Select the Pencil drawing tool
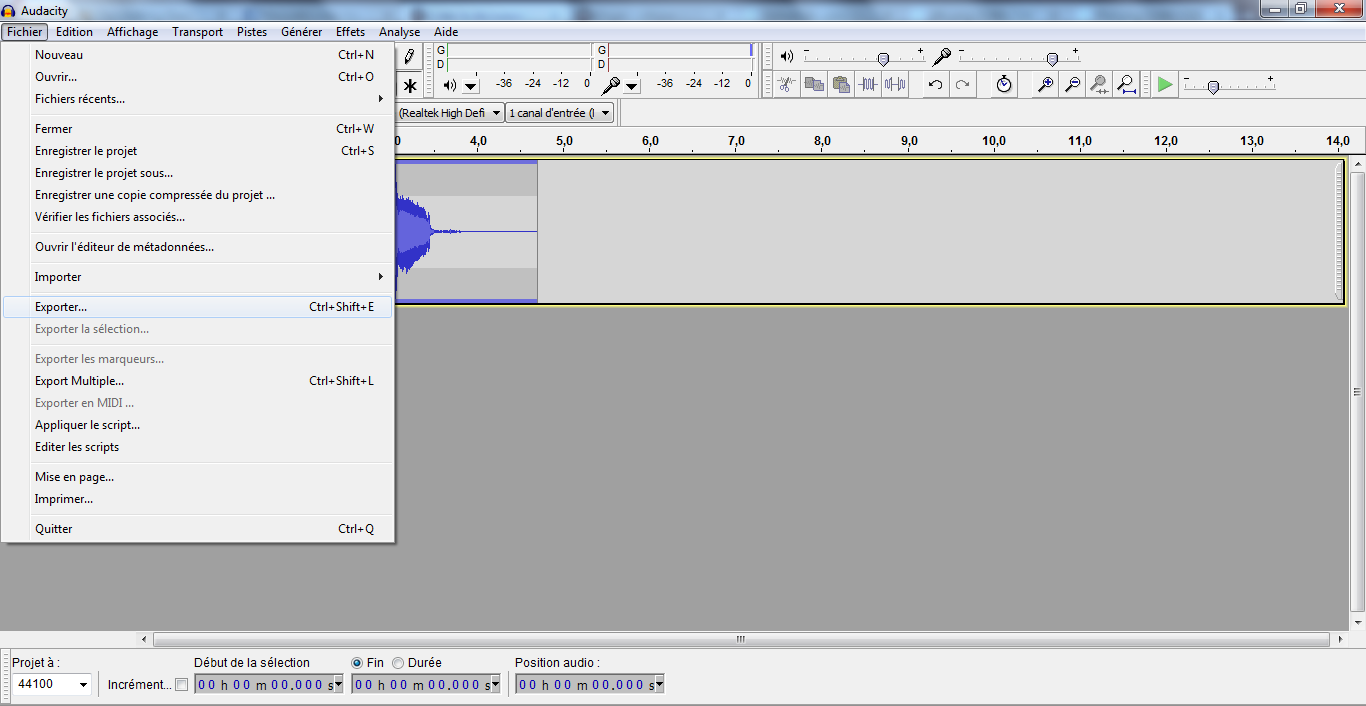The width and height of the screenshot is (1366, 706). tap(410, 56)
